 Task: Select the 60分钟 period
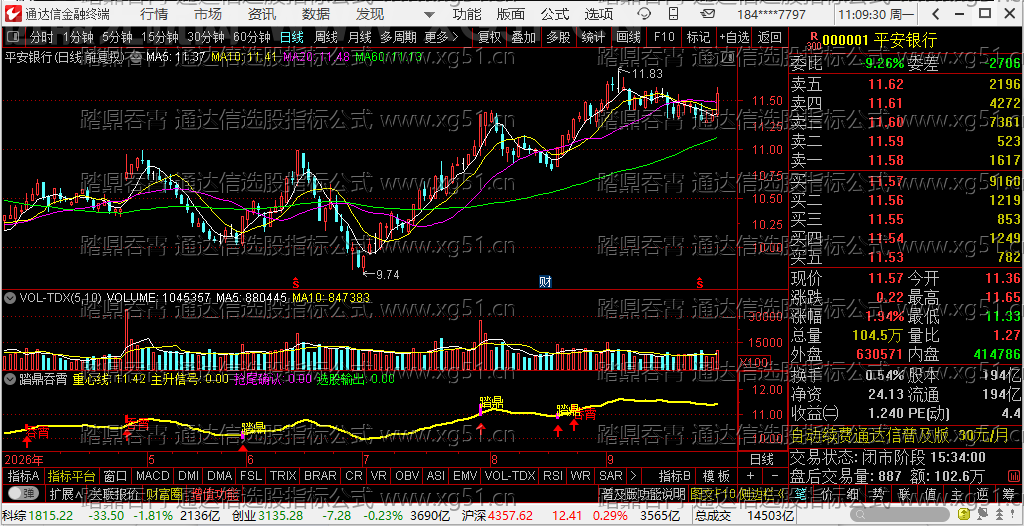(251, 37)
